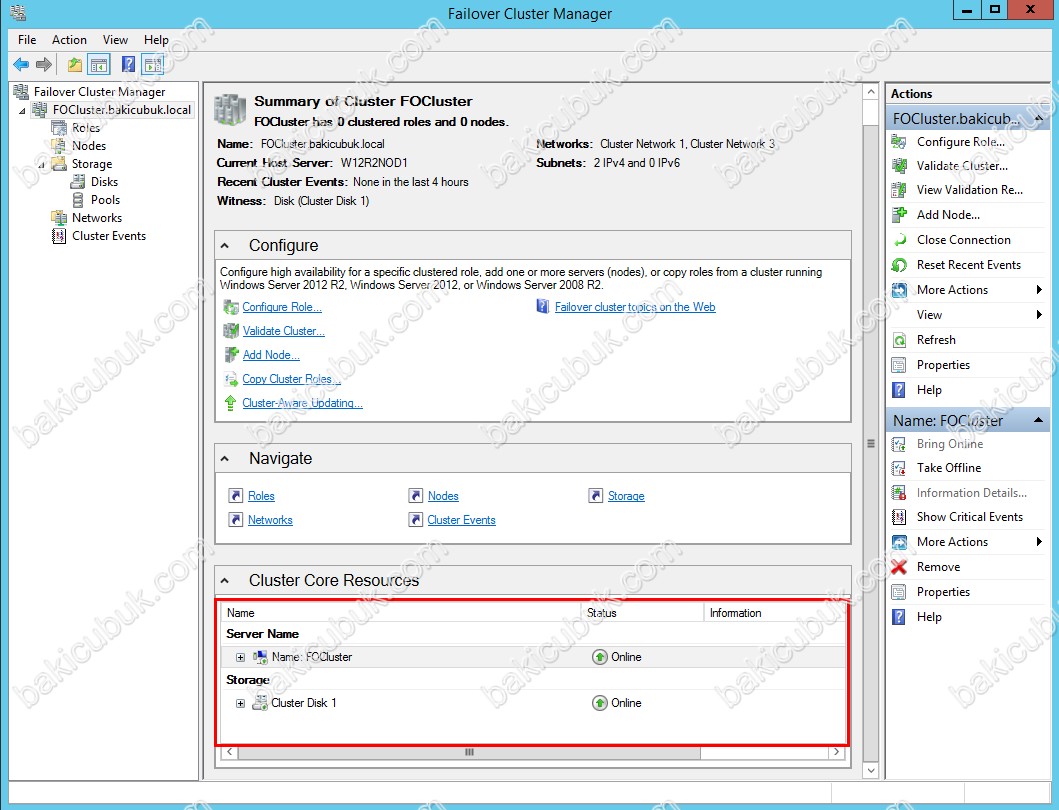Click the Status column header
This screenshot has width=1059, height=810.
tap(644, 613)
